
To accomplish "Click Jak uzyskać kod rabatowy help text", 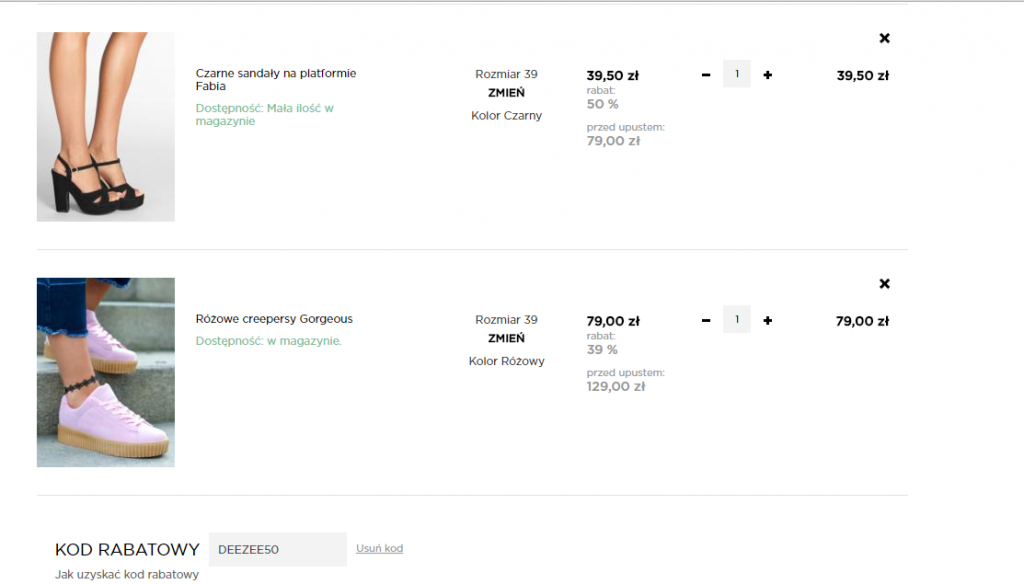I will 127,574.
